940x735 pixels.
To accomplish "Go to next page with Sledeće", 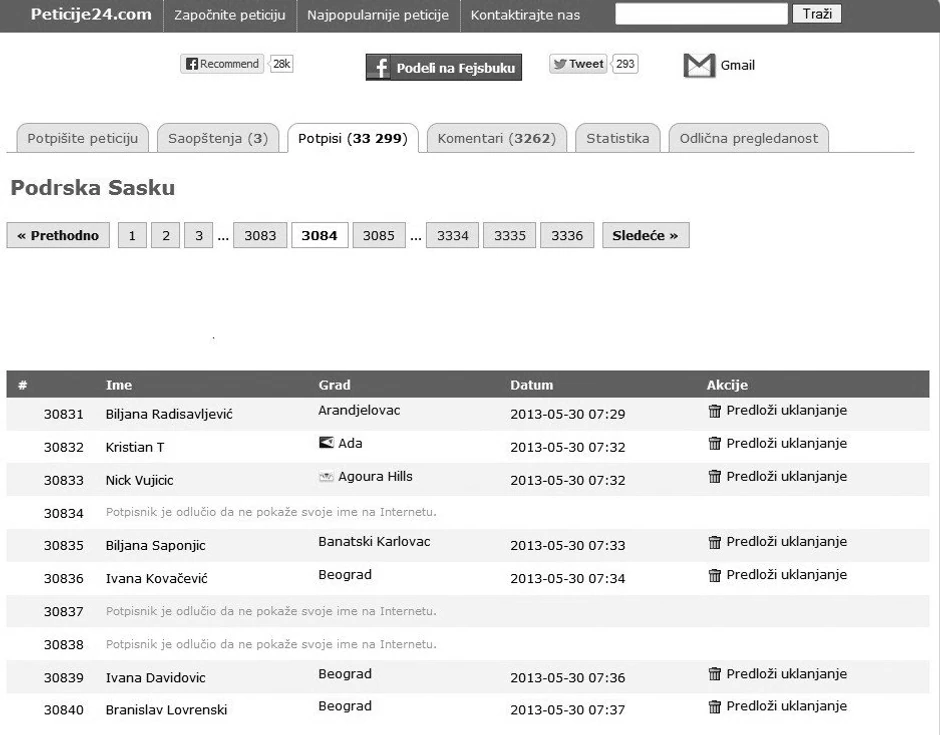I will coord(646,235).
